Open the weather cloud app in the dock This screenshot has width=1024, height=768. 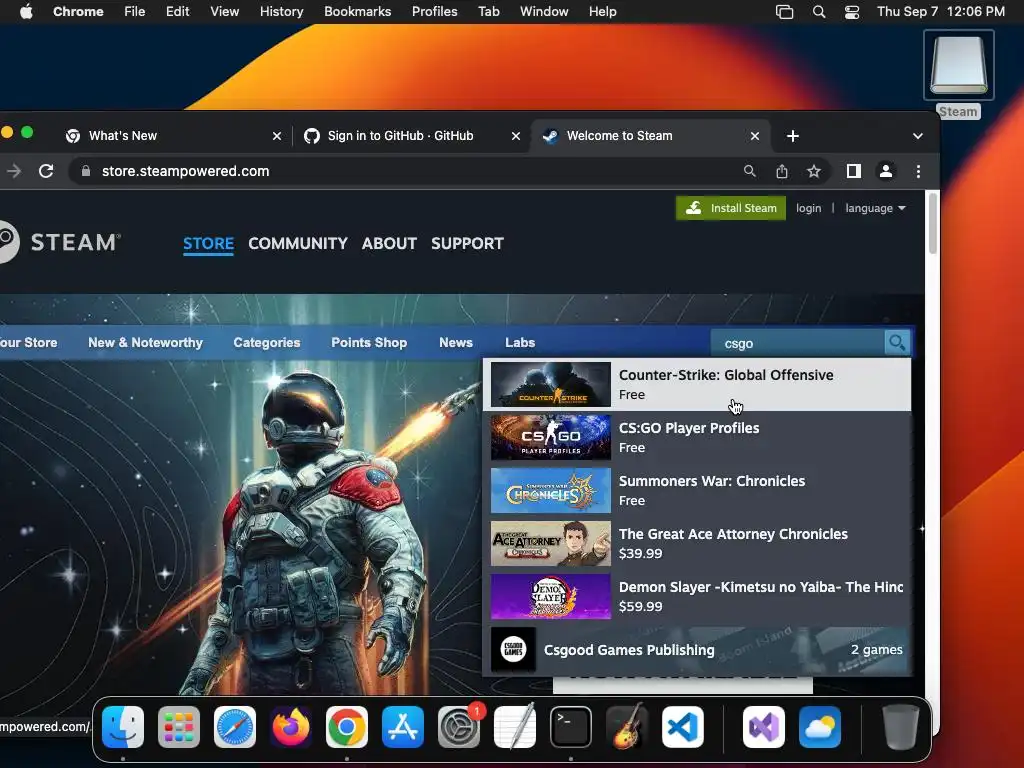(820, 727)
